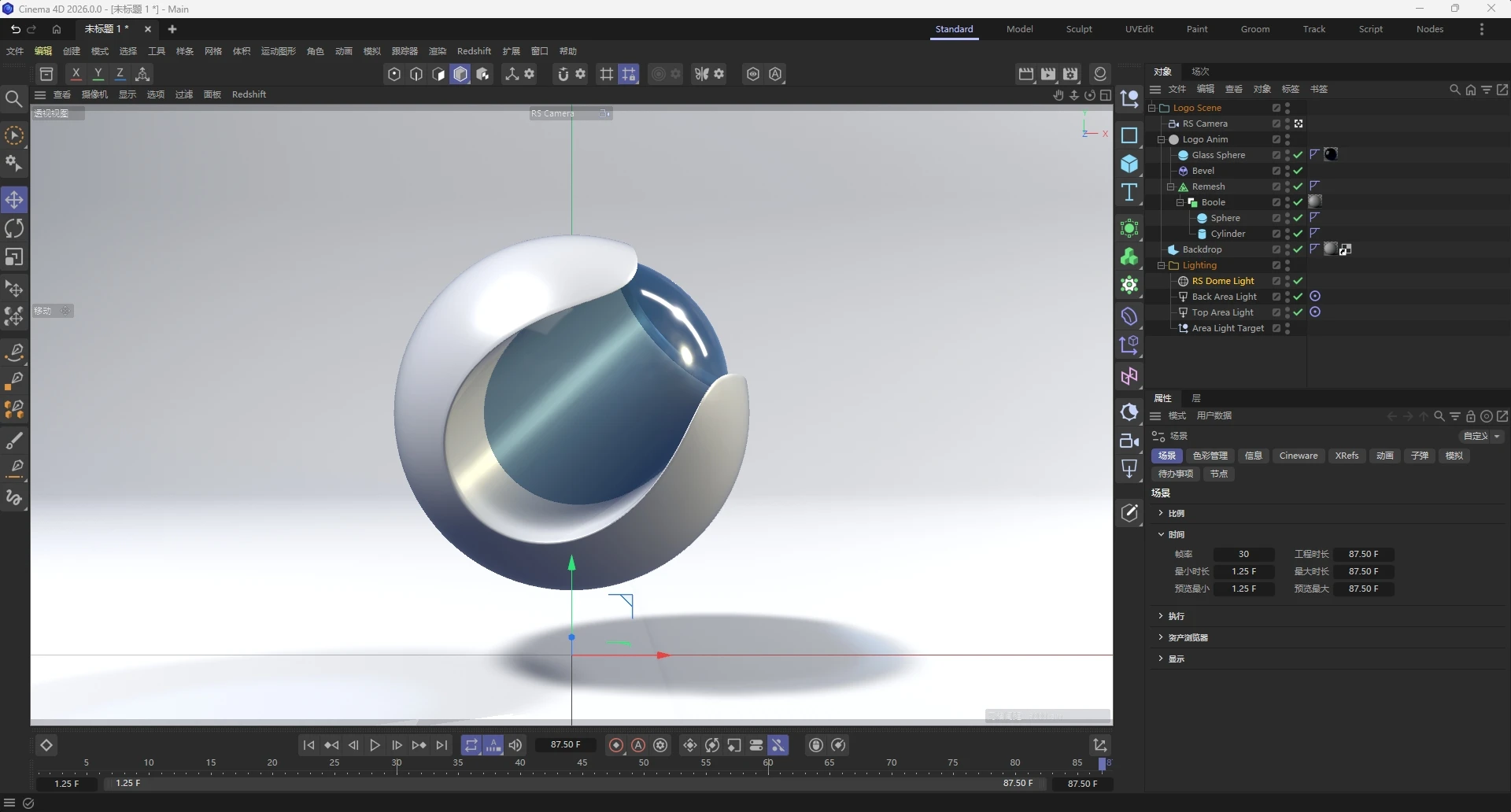
Task: Click the Text spline tool icon
Action: click(1129, 193)
